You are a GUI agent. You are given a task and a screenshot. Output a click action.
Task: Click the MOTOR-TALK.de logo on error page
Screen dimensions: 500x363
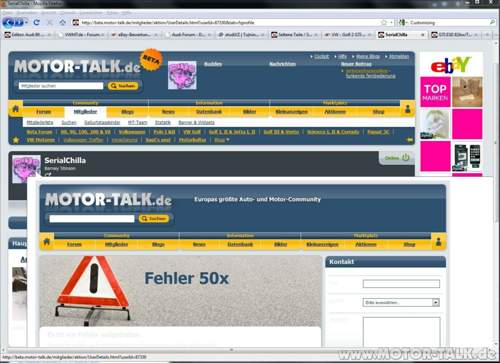pyautogui.click(x=108, y=199)
